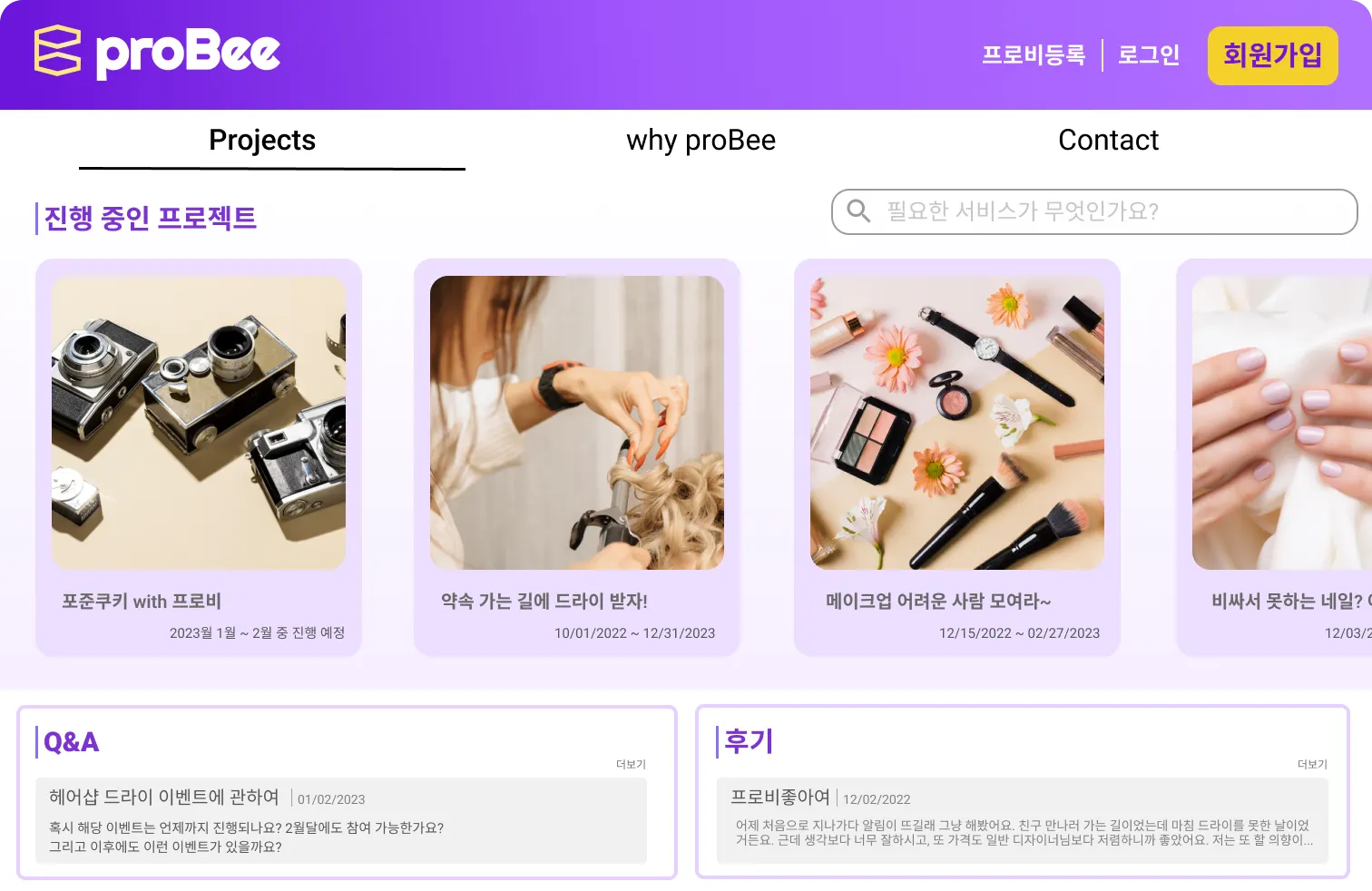The width and height of the screenshot is (1372, 891).
Task: Go to the Contact tab
Action: (1108, 141)
